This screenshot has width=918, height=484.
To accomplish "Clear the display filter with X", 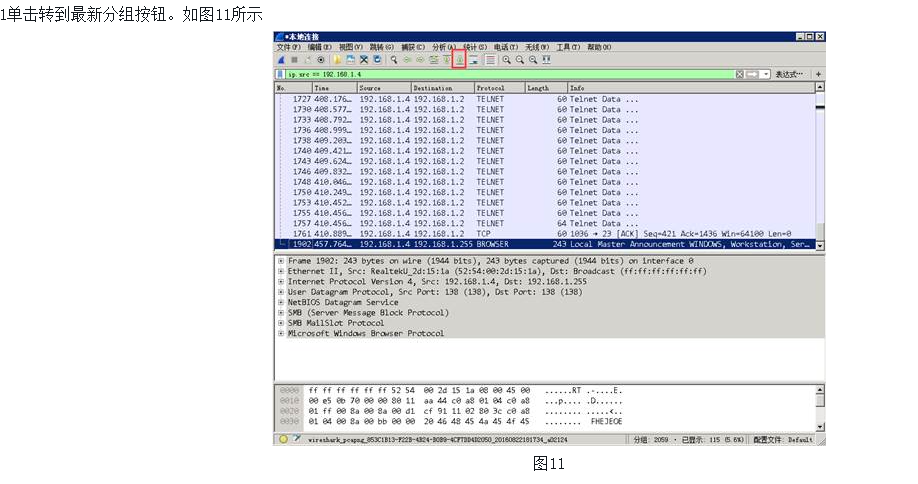I will pos(739,74).
